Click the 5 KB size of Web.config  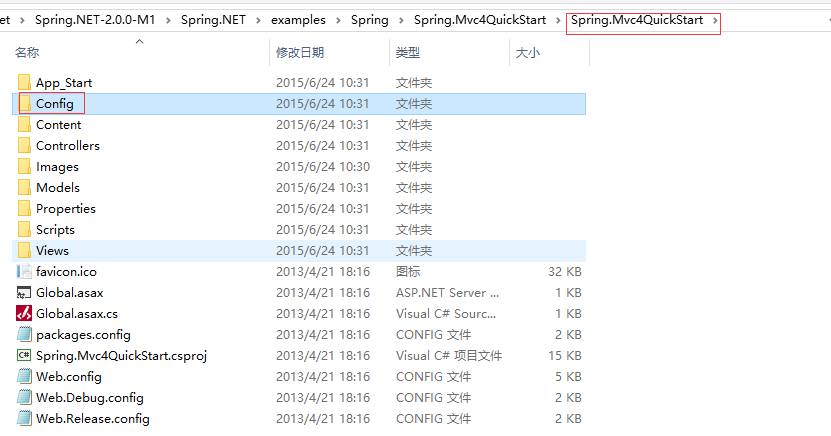pos(568,377)
